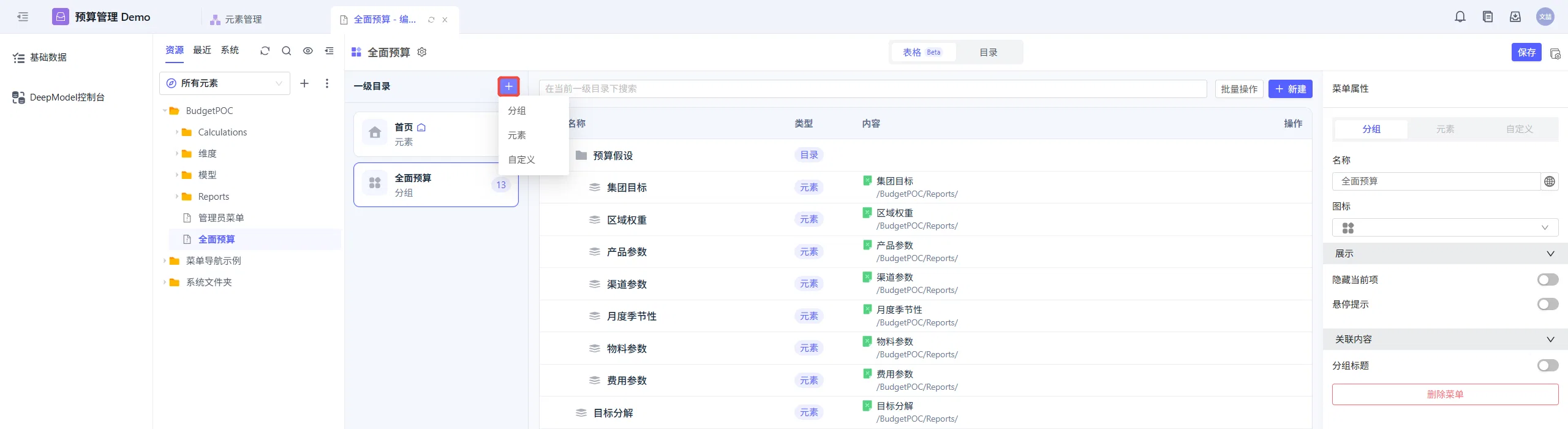This screenshot has width=1568, height=429.
Task: Open the 所有元素 dropdown
Action: [x=224, y=83]
